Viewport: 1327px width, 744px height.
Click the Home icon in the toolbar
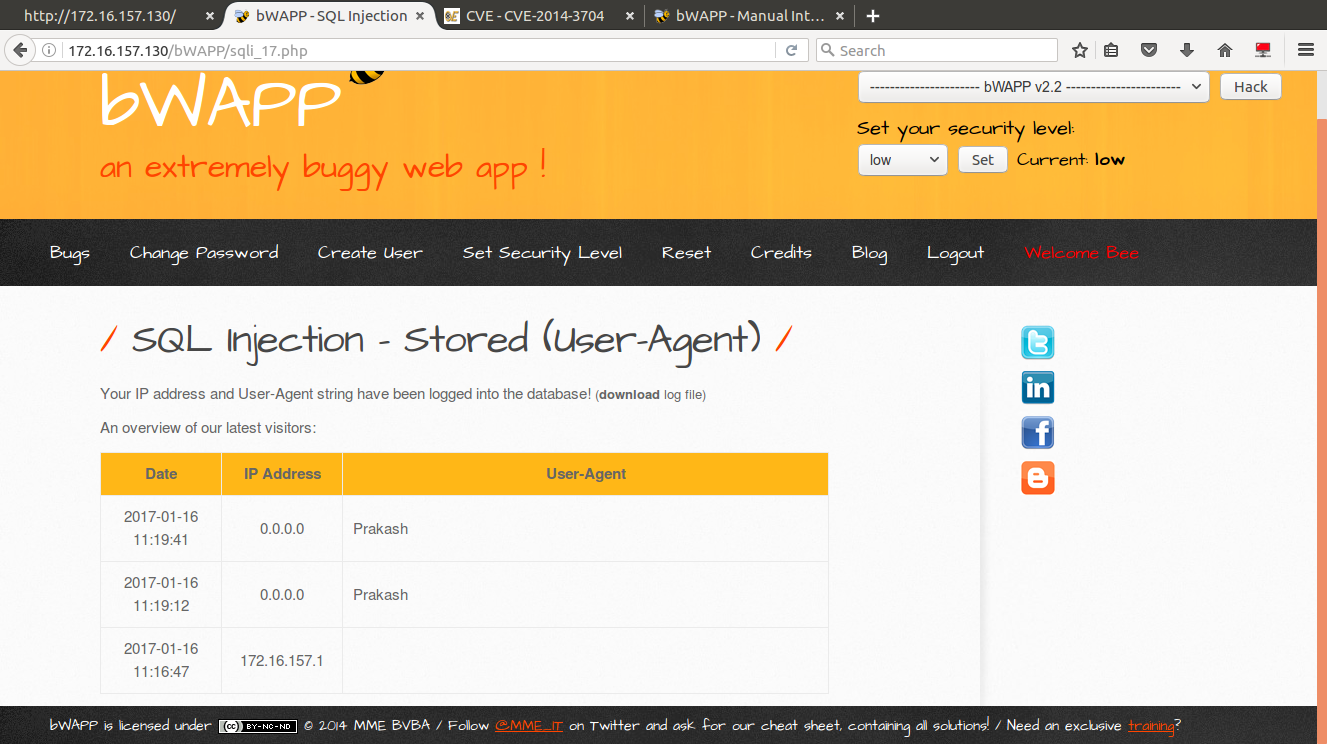tap(1224, 50)
